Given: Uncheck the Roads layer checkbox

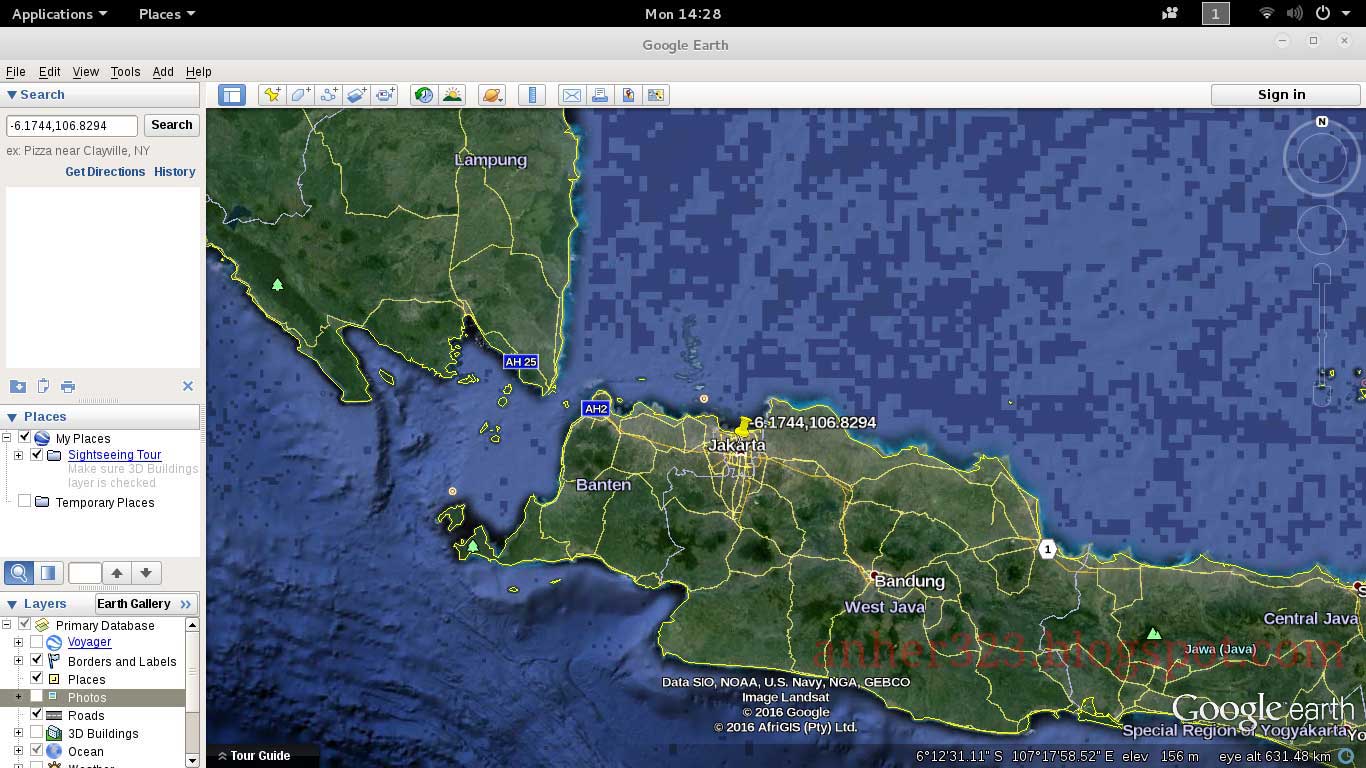Looking at the screenshot, I should (37, 715).
